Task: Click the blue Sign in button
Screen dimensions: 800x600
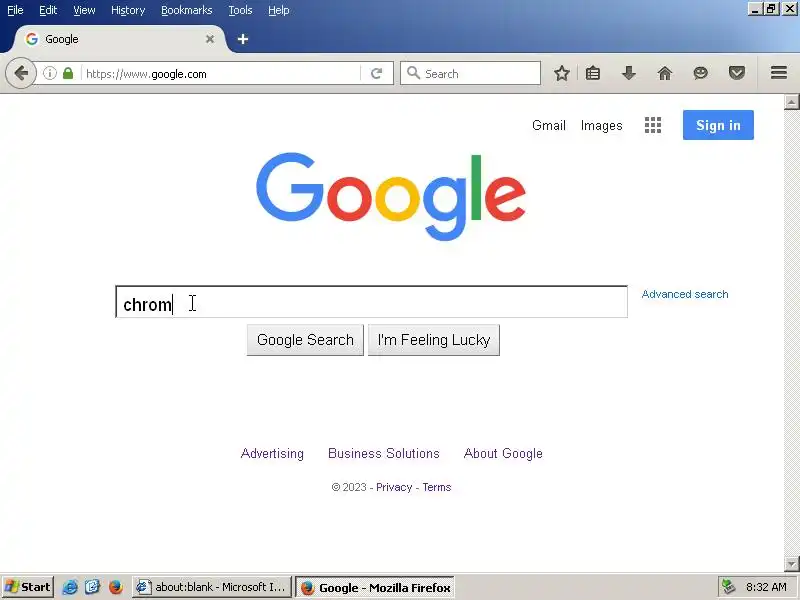Action: coord(718,125)
